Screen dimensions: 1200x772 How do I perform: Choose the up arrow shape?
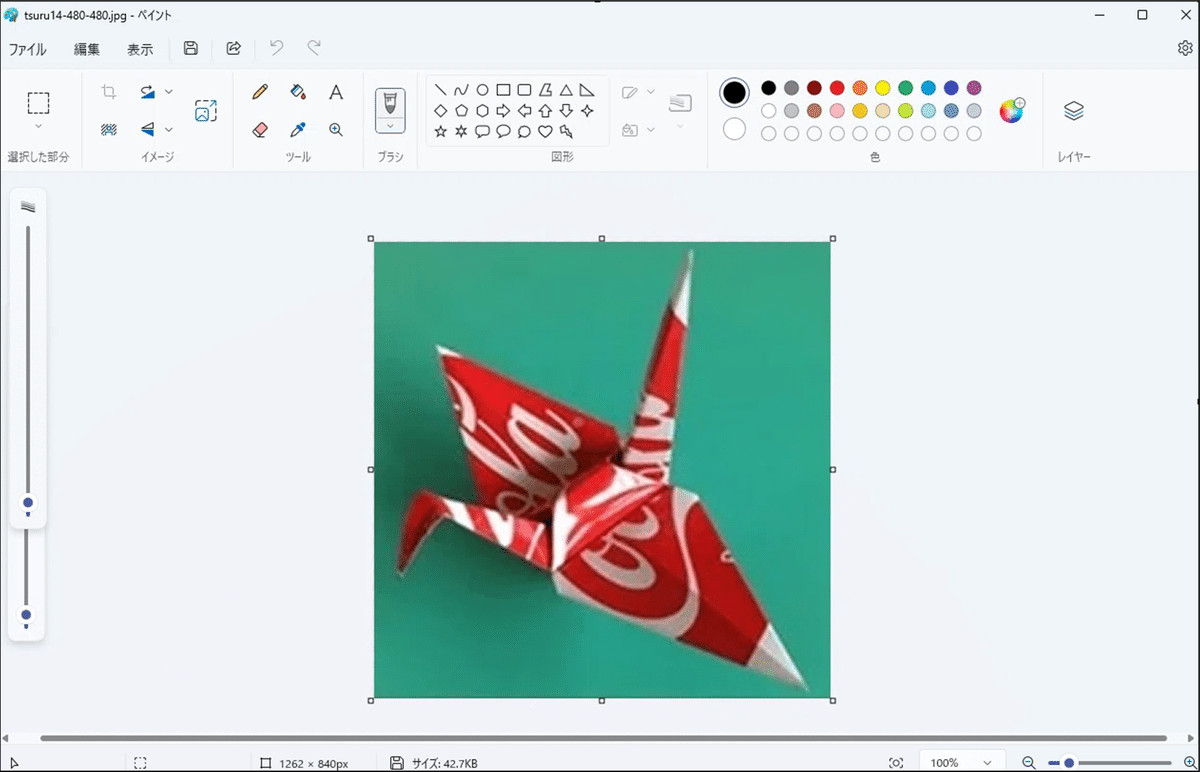(x=545, y=110)
